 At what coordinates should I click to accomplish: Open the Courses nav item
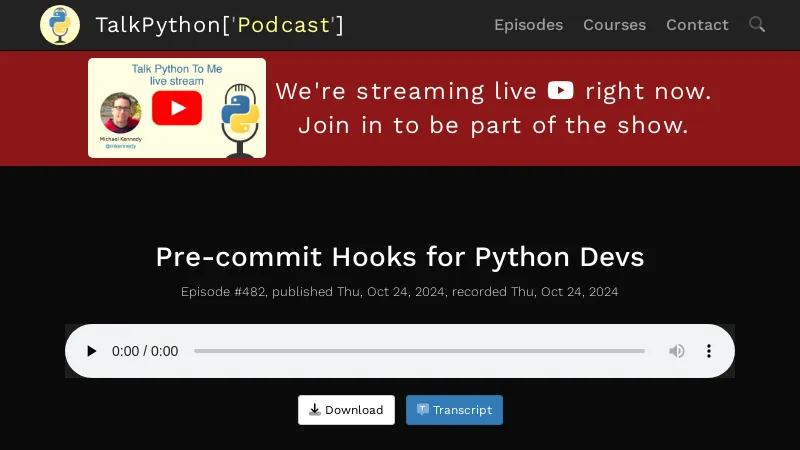614,25
